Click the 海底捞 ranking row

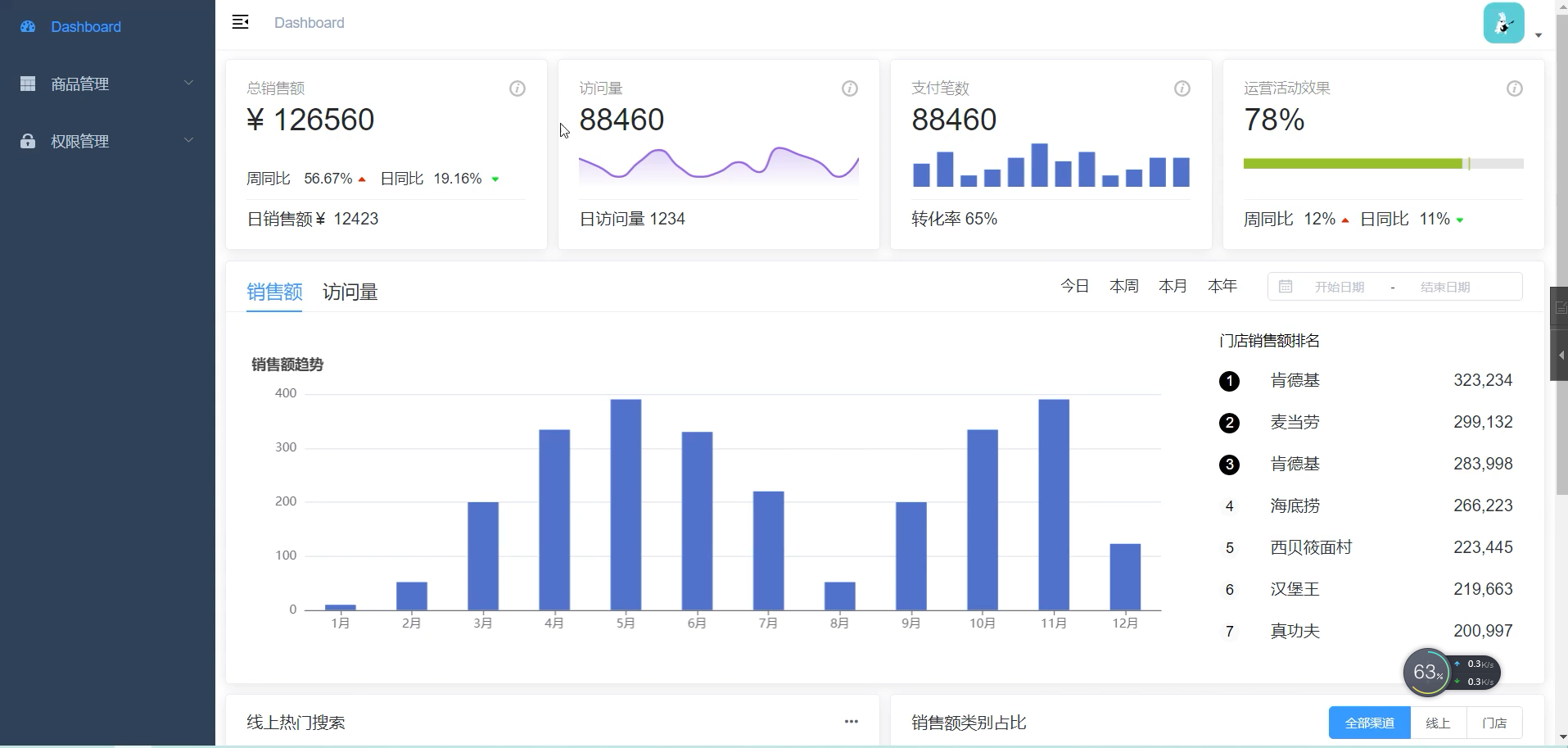(1366, 505)
